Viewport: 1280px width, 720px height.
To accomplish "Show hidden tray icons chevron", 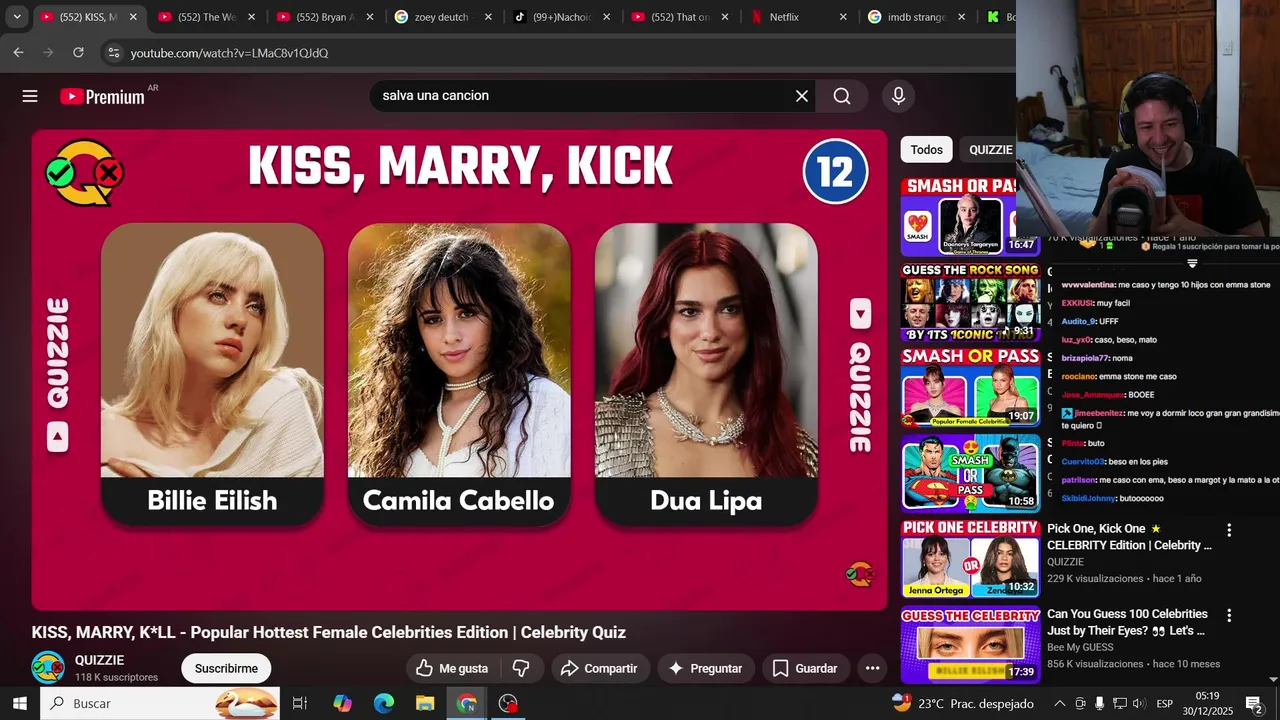I will click(x=1060, y=703).
